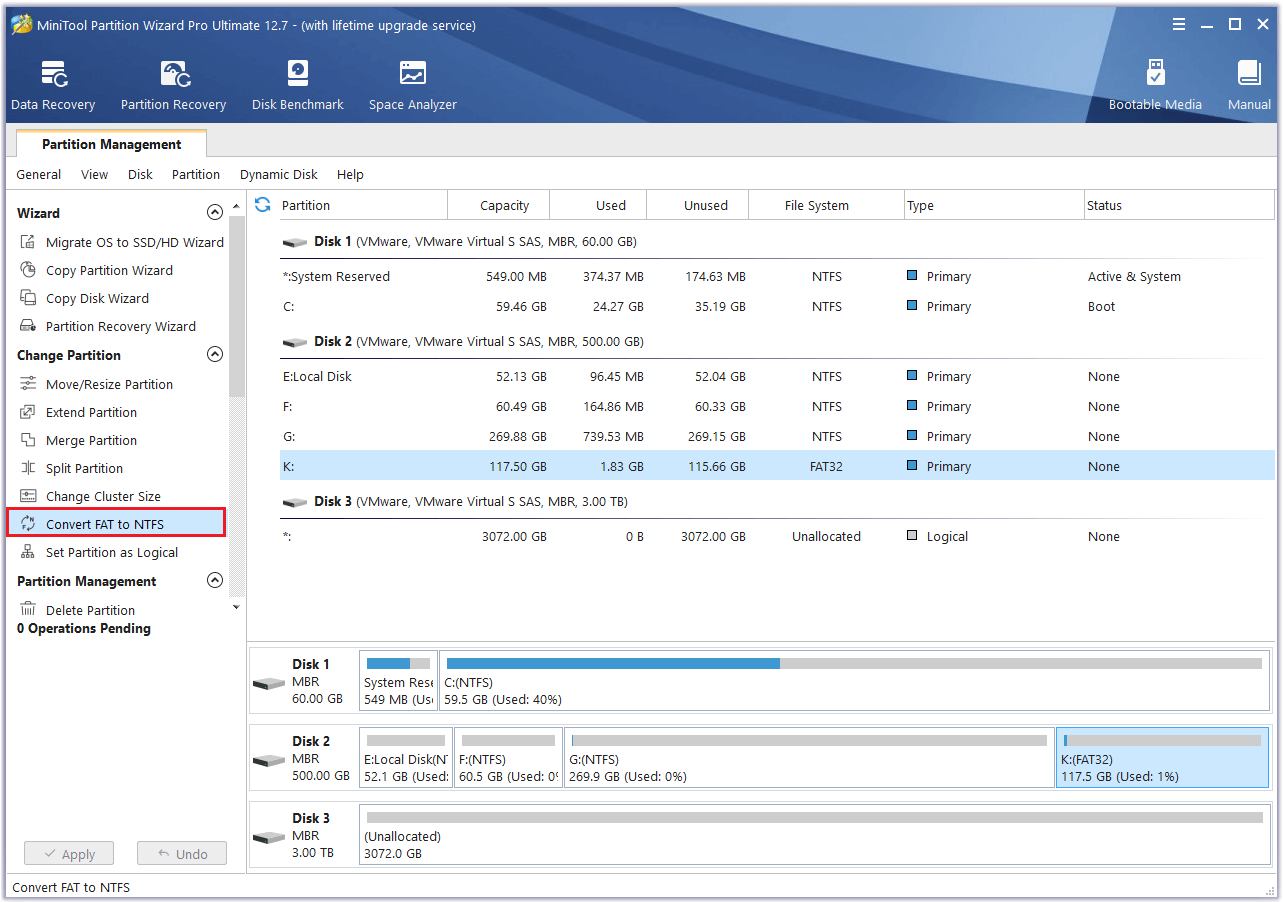This screenshot has width=1284, height=902.
Task: Collapse the Change Partition section
Action: [214, 354]
